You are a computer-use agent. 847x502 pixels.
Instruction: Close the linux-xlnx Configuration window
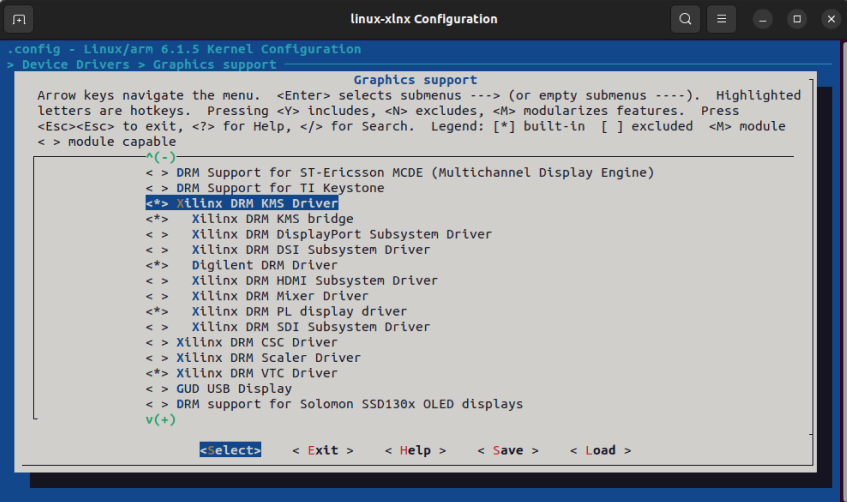[831, 19]
